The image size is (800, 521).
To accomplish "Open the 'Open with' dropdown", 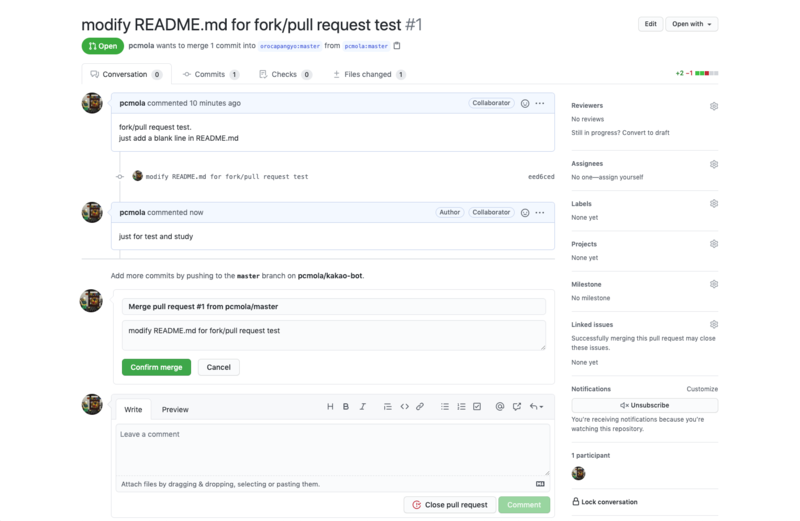I will (691, 24).
